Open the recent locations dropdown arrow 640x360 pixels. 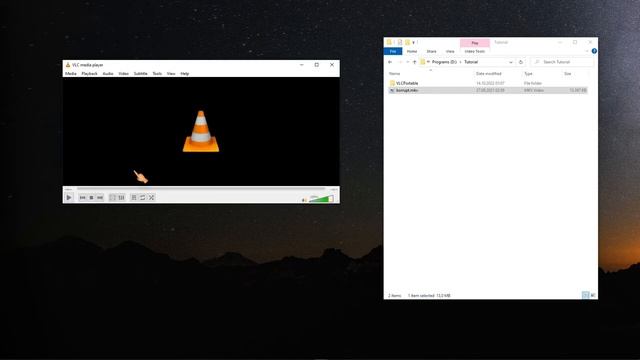pos(407,62)
